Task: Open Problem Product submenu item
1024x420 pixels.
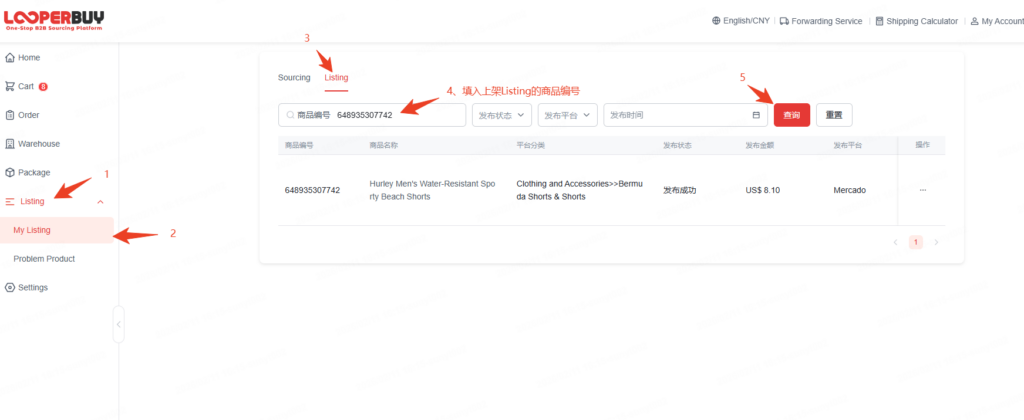Action: (x=44, y=259)
